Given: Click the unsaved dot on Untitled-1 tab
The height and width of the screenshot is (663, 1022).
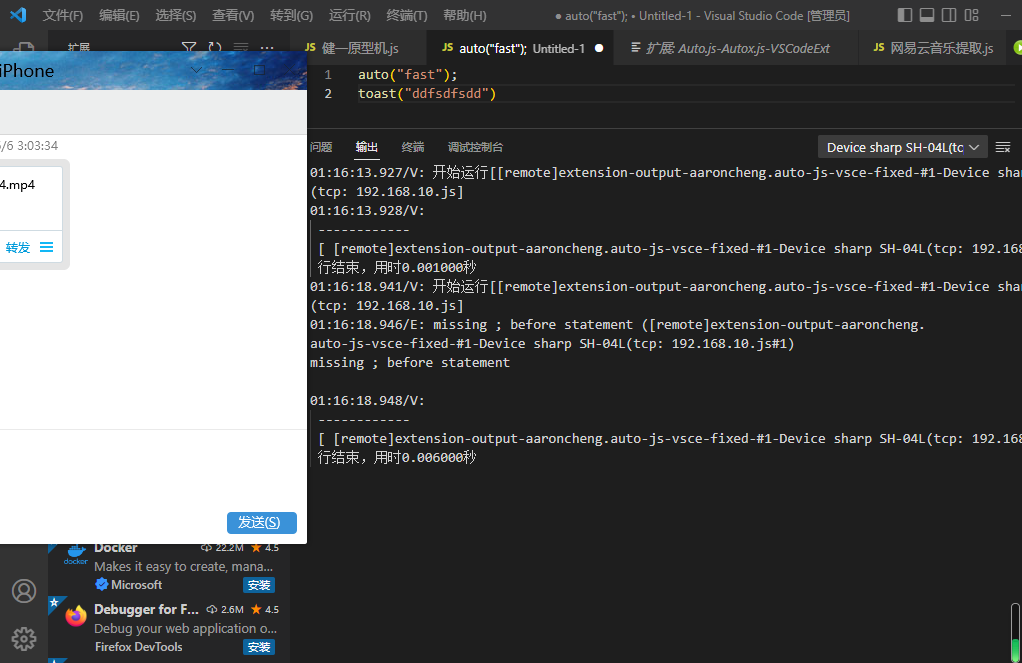Looking at the screenshot, I should tap(599, 48).
